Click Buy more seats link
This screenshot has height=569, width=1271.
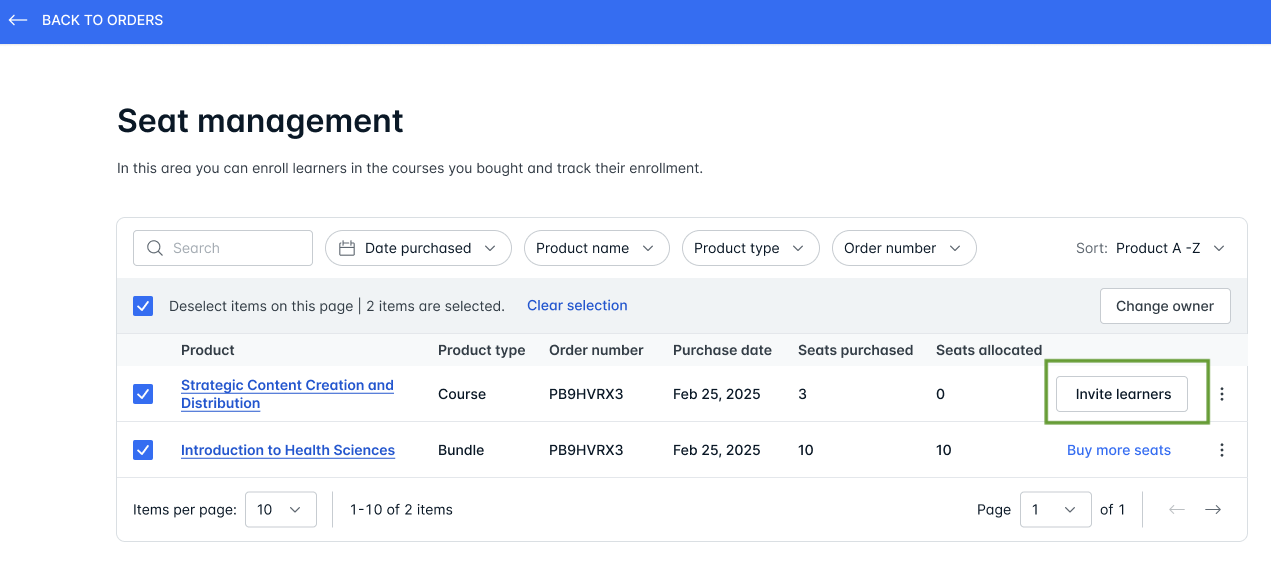(1119, 450)
